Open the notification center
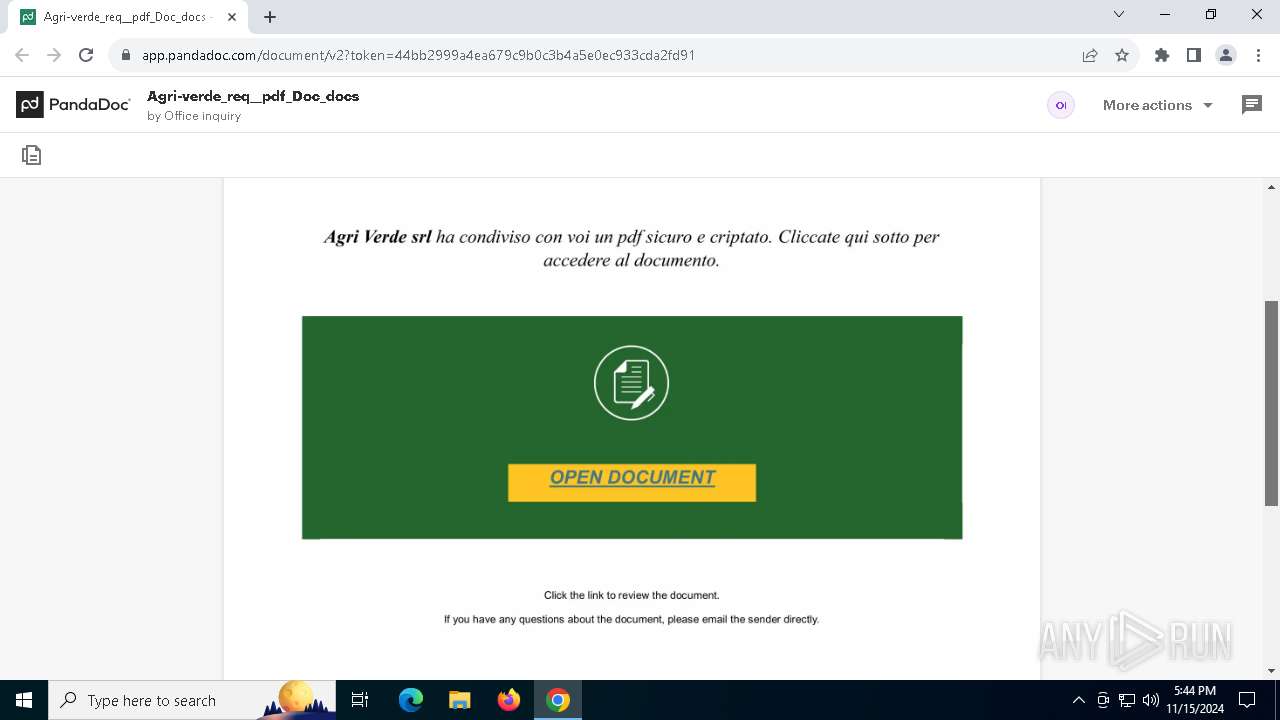Viewport: 1280px width, 720px height. tap(1247, 700)
